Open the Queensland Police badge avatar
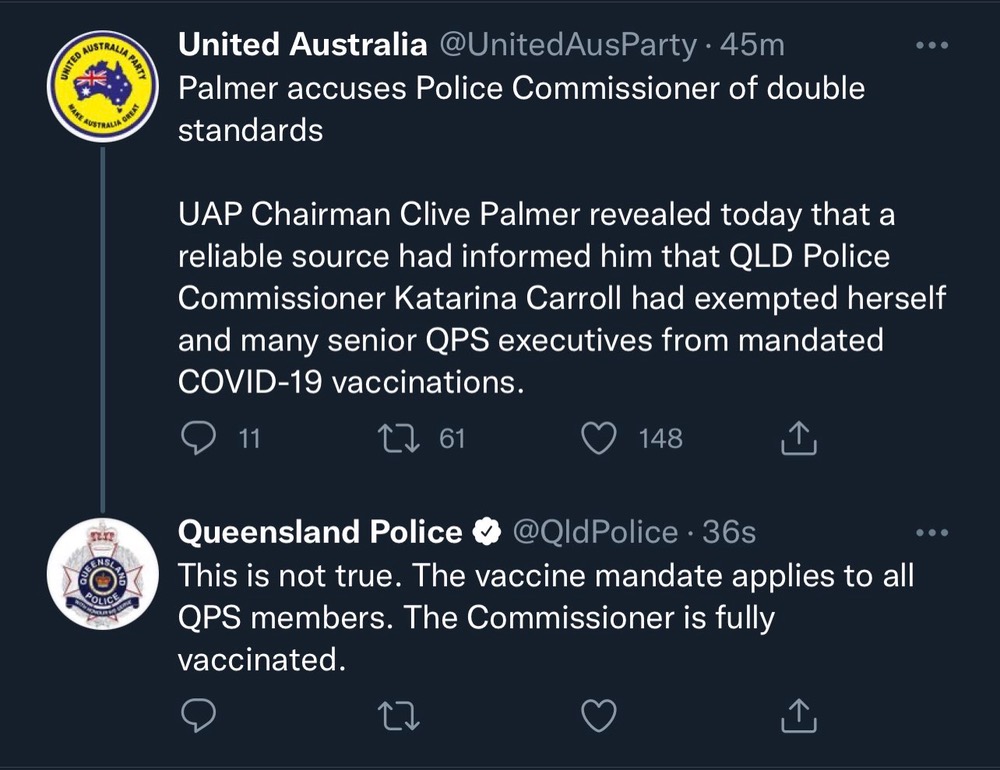The image size is (1000, 770). [x=102, y=574]
